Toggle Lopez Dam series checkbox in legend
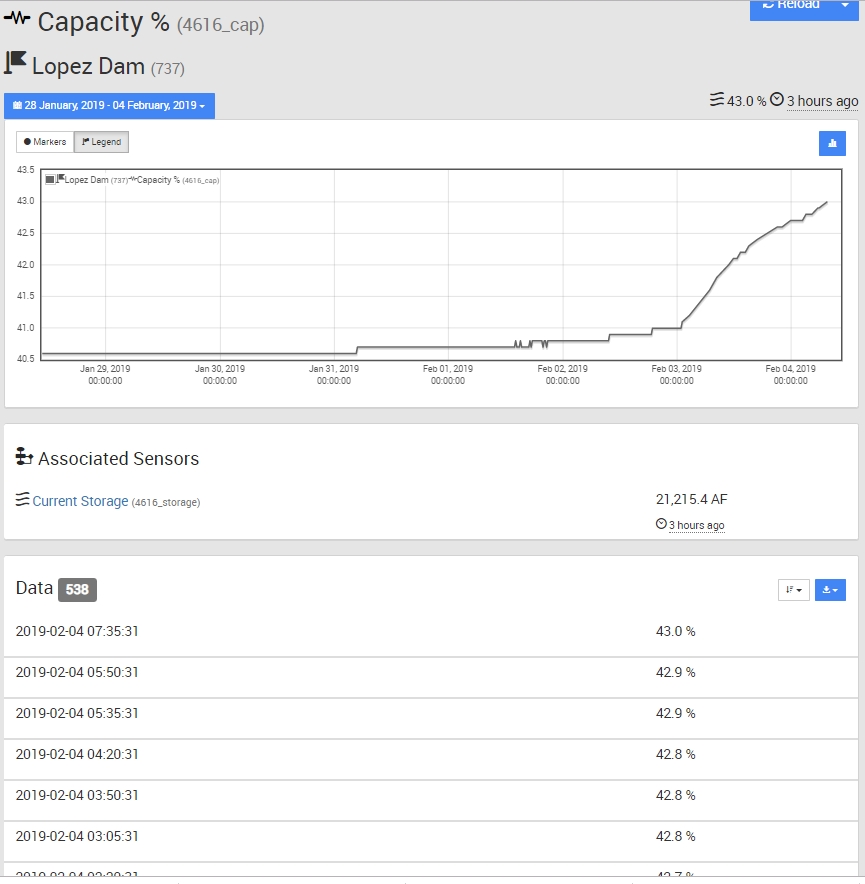The width and height of the screenshot is (865, 884). [x=50, y=180]
